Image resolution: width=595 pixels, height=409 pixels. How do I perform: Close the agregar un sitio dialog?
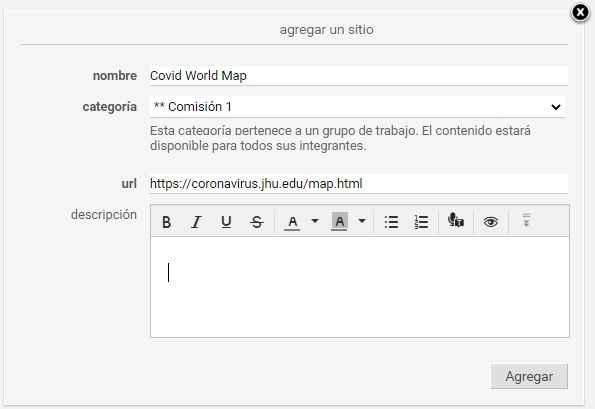pos(580,13)
